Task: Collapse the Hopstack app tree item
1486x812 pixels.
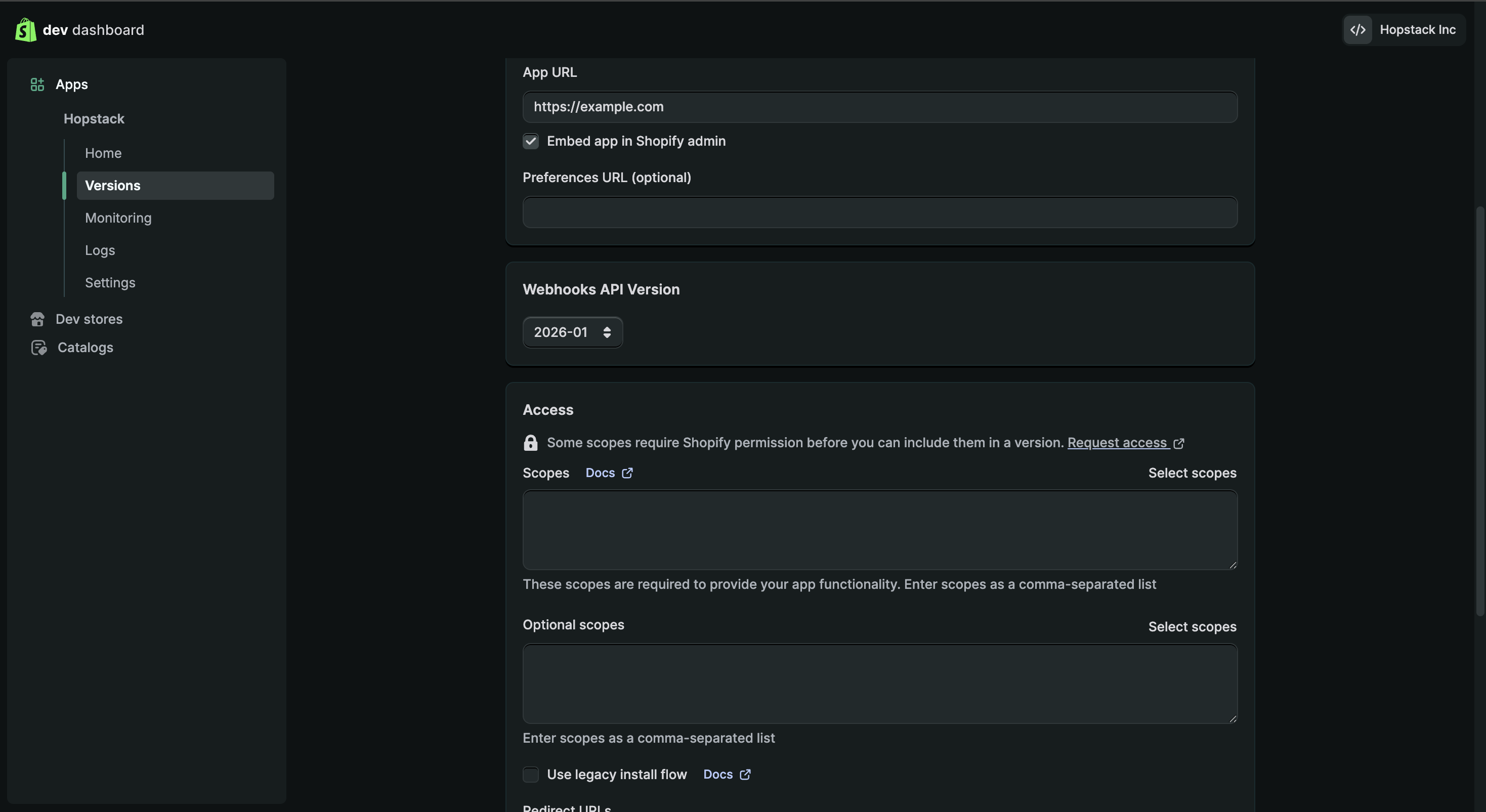Action: [94, 119]
